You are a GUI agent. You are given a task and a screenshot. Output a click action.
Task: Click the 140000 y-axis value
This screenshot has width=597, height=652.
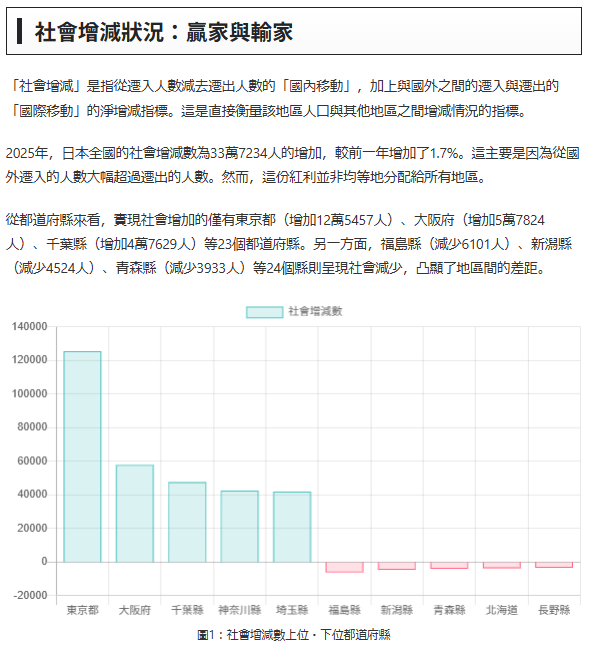pos(30,326)
